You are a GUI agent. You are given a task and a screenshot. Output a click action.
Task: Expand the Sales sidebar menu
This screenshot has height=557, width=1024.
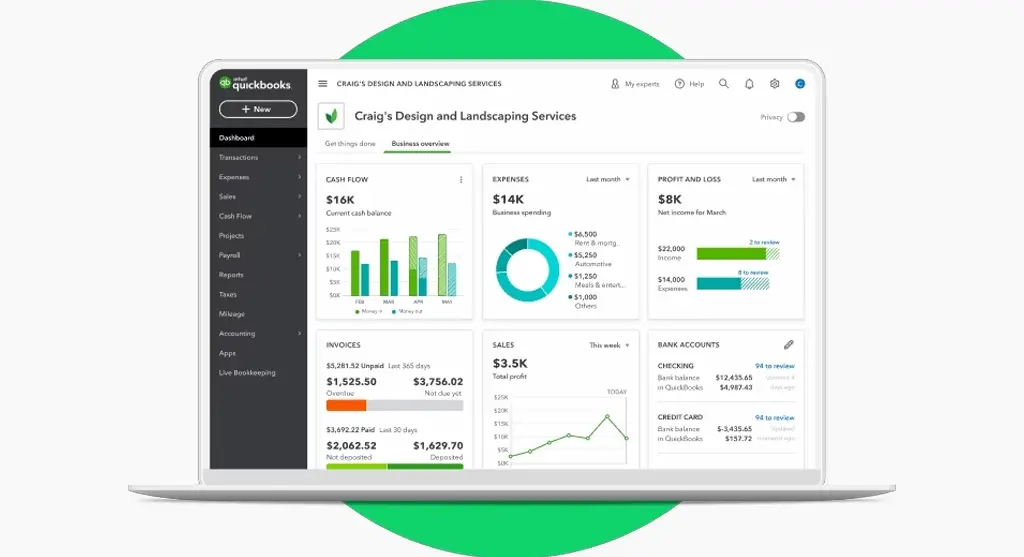259,197
